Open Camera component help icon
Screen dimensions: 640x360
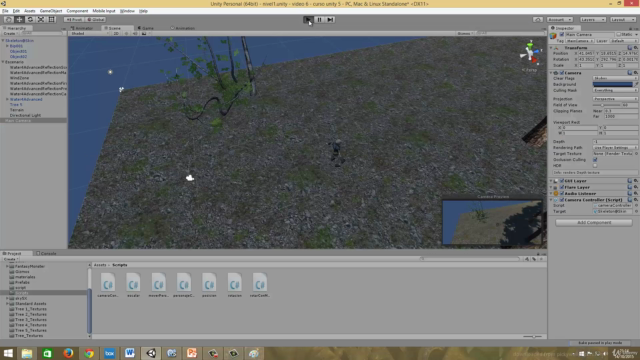pyautogui.click(x=630, y=73)
